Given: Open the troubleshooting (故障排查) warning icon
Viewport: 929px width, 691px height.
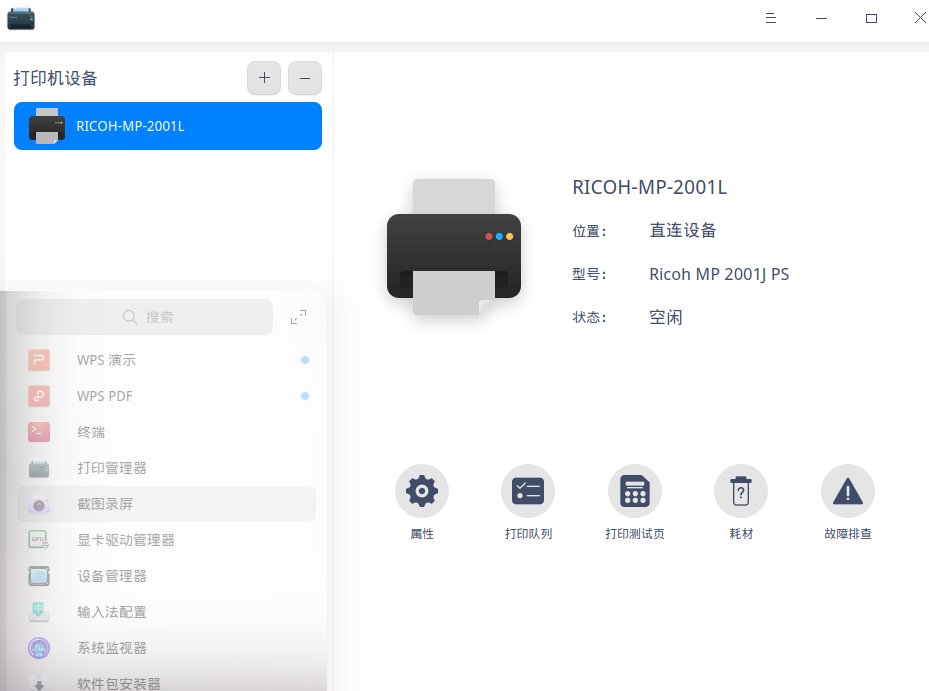Looking at the screenshot, I should pyautogui.click(x=847, y=491).
